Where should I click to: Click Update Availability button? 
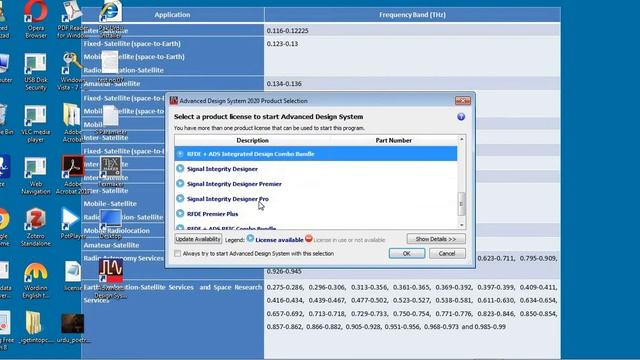pyautogui.click(x=198, y=239)
